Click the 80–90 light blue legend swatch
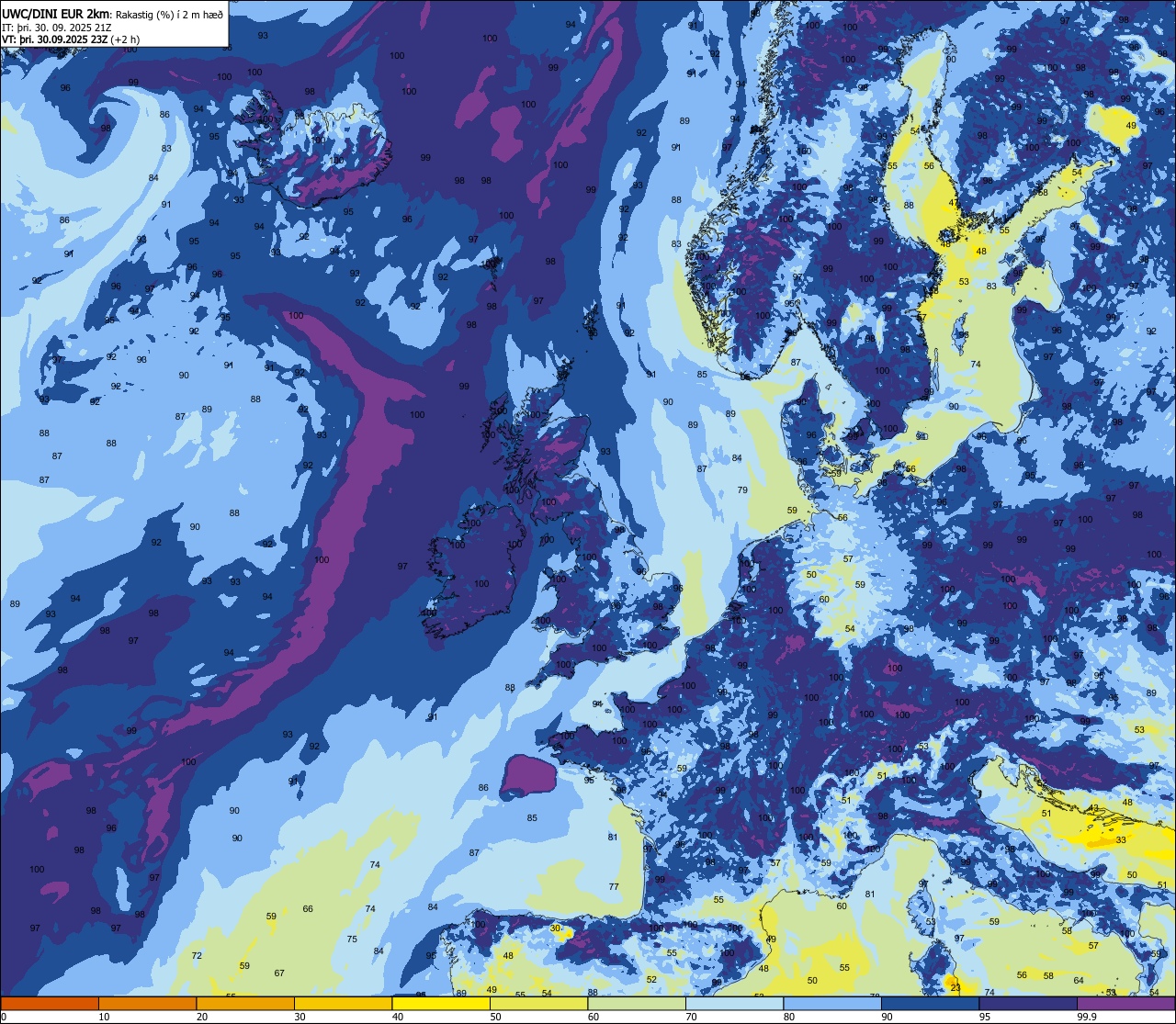Viewport: 1176px width, 1024px height. click(832, 1003)
